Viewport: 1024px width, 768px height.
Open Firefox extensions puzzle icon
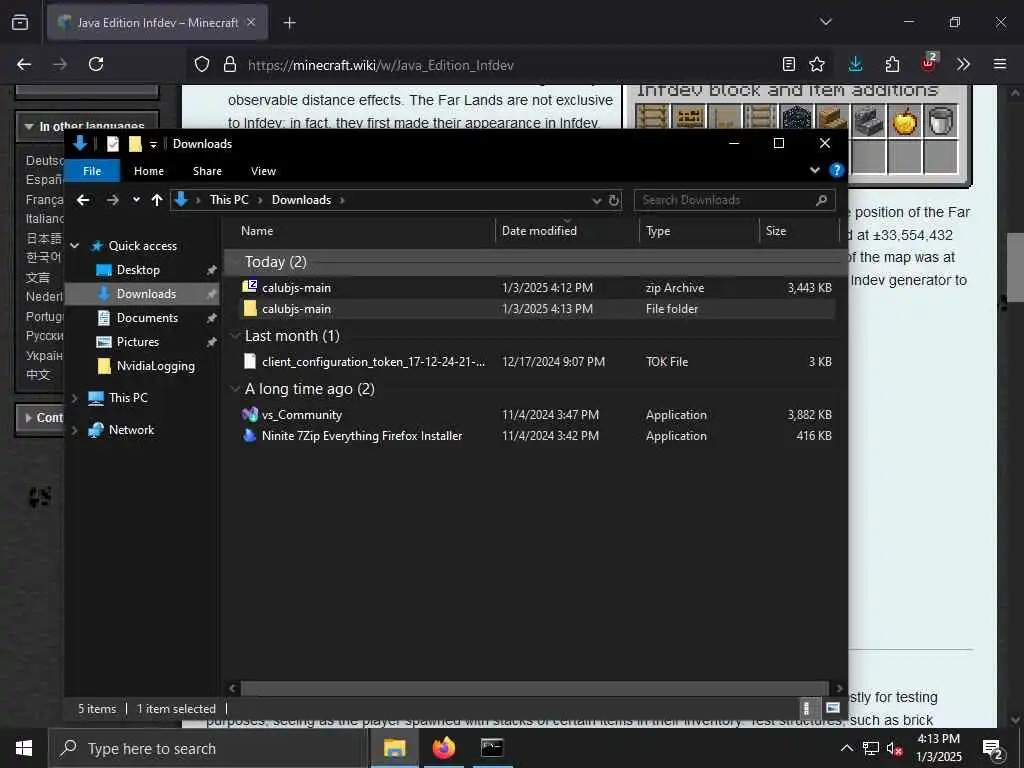tap(892, 64)
